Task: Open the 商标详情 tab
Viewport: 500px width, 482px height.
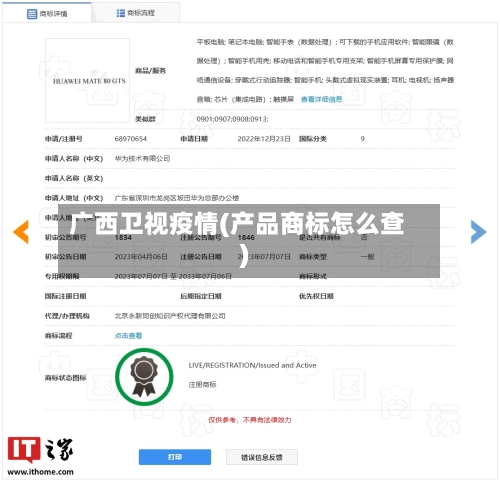Action: click(x=47, y=13)
